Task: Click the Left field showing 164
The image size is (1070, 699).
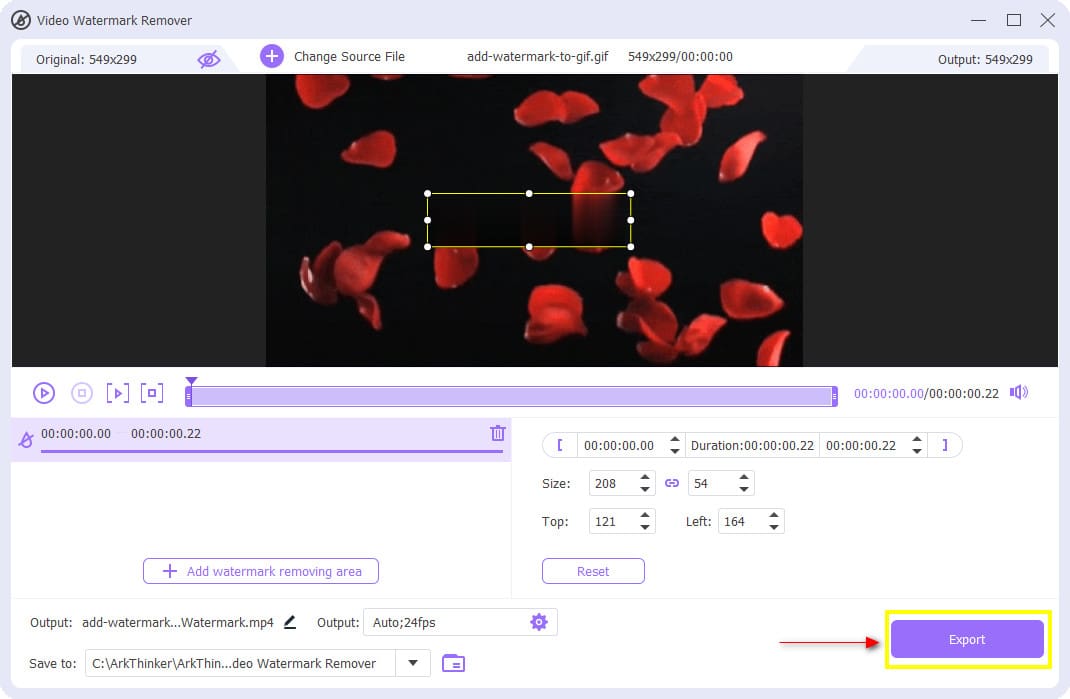Action: pyautogui.click(x=742, y=522)
